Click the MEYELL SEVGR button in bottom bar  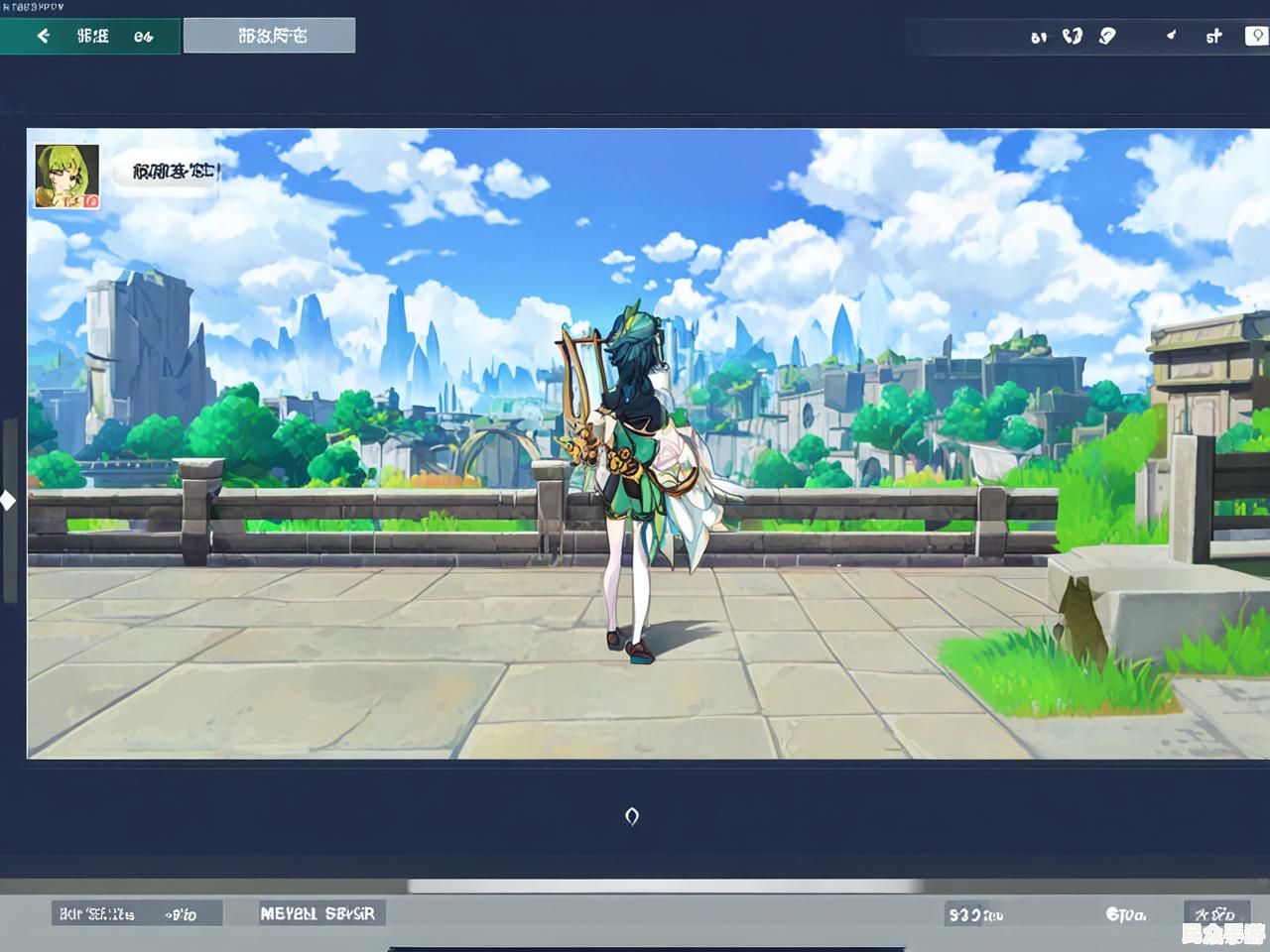317,913
